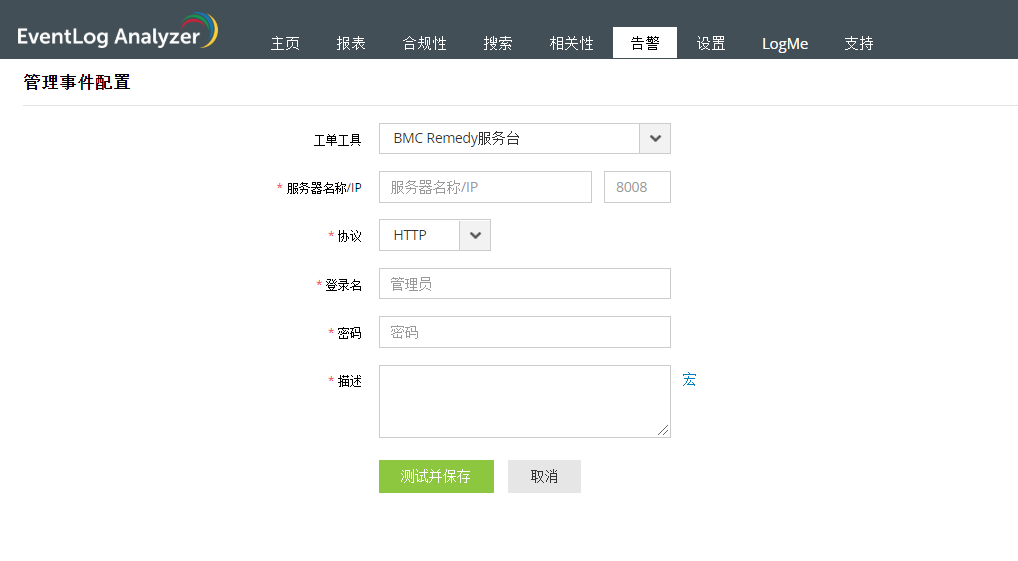Focus the port field showing 8008

point(637,187)
